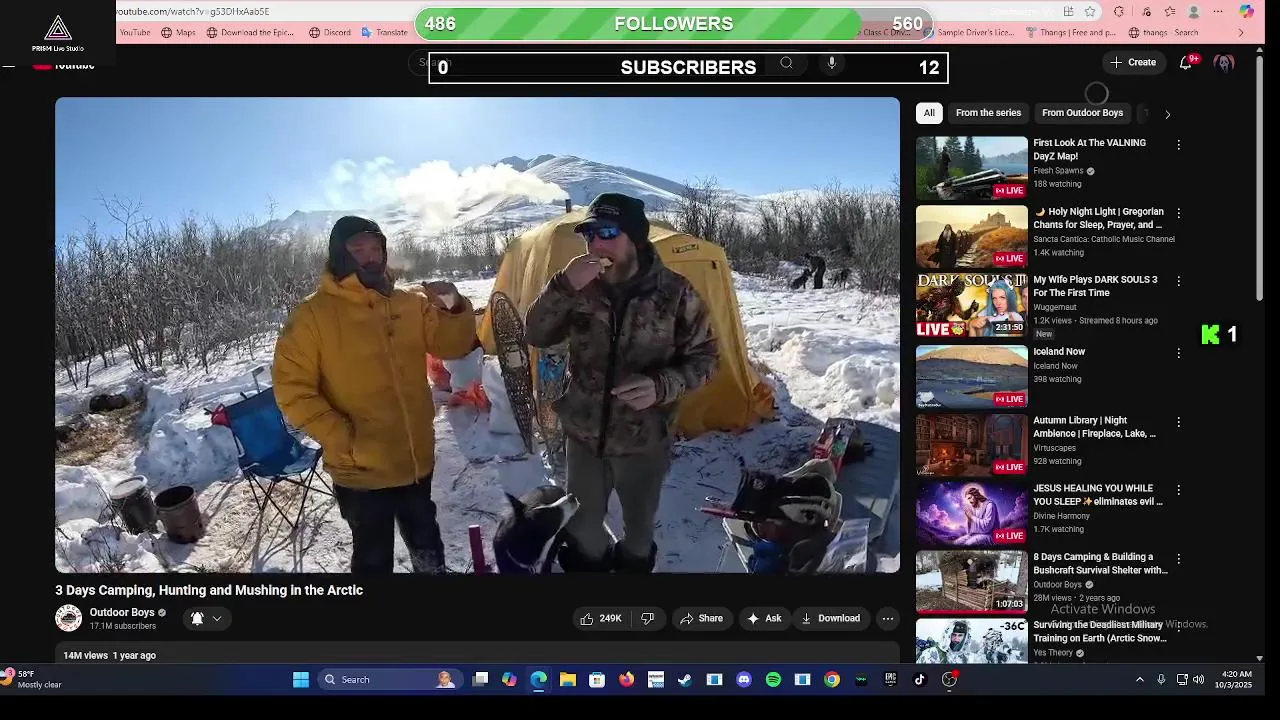Click the Ask AI button
Viewport: 1280px width, 720px height.
pos(764,619)
